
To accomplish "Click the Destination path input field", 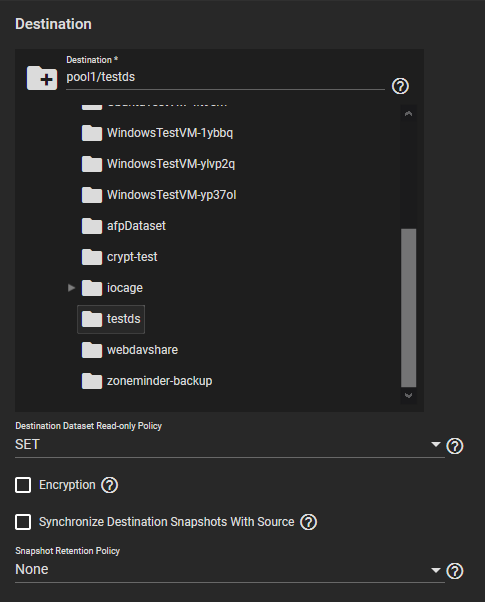I will click(225, 77).
